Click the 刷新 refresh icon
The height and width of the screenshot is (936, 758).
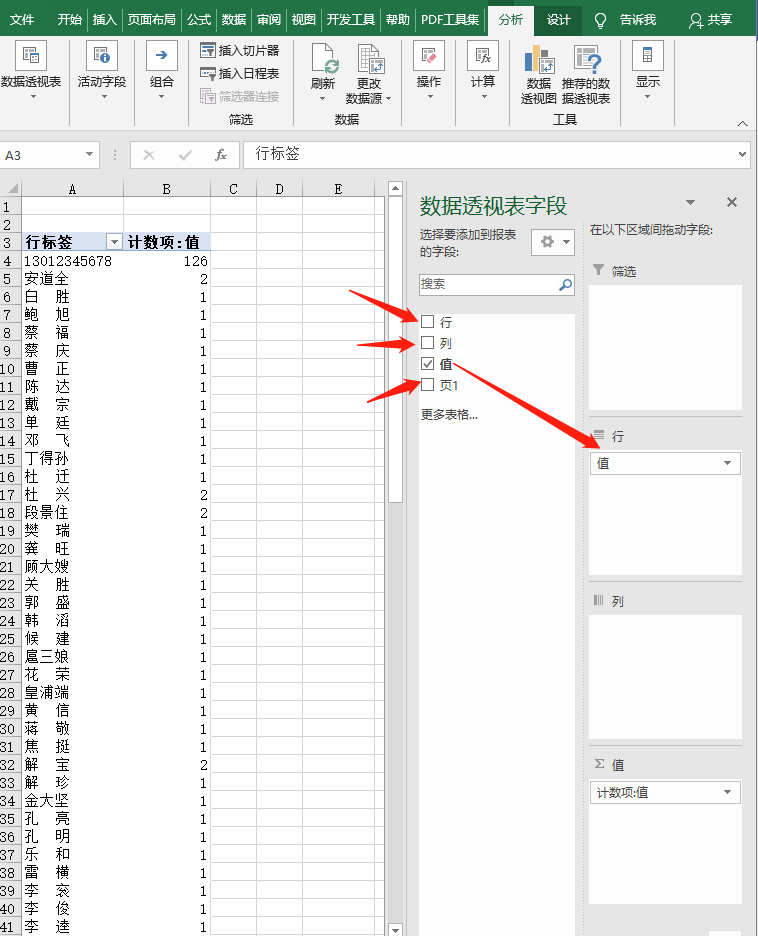[325, 59]
